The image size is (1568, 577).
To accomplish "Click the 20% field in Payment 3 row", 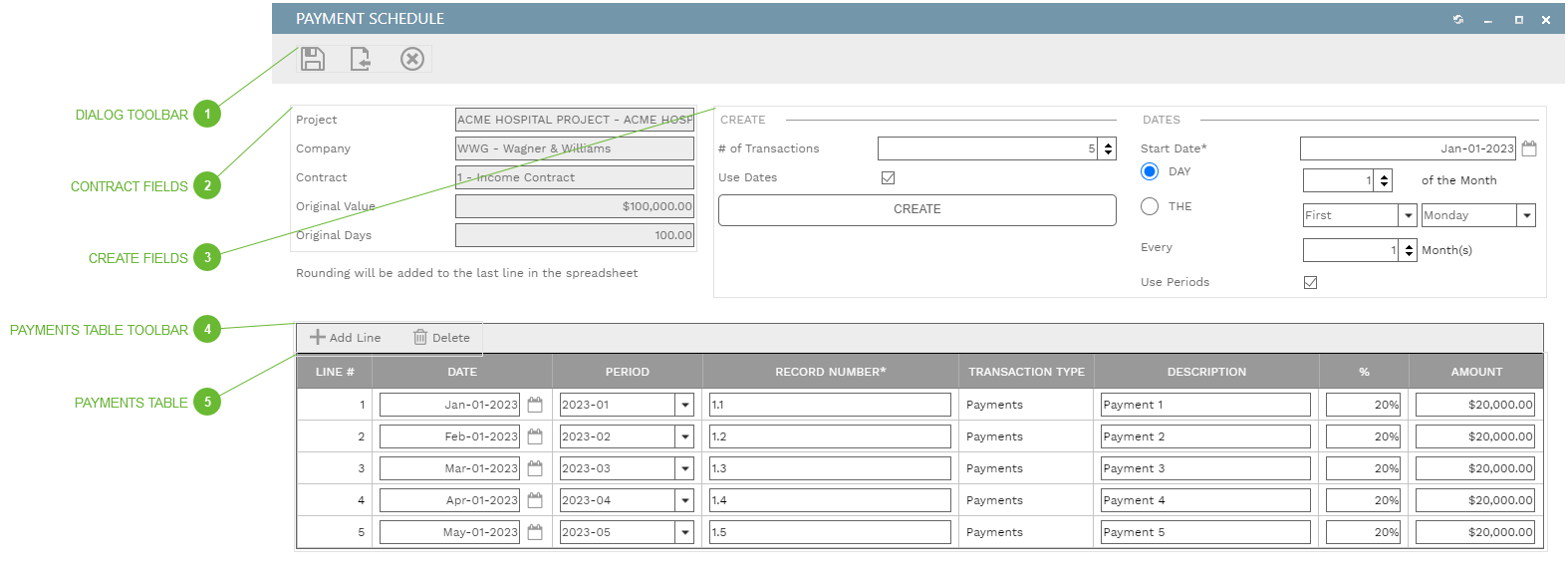I will pos(1364,468).
